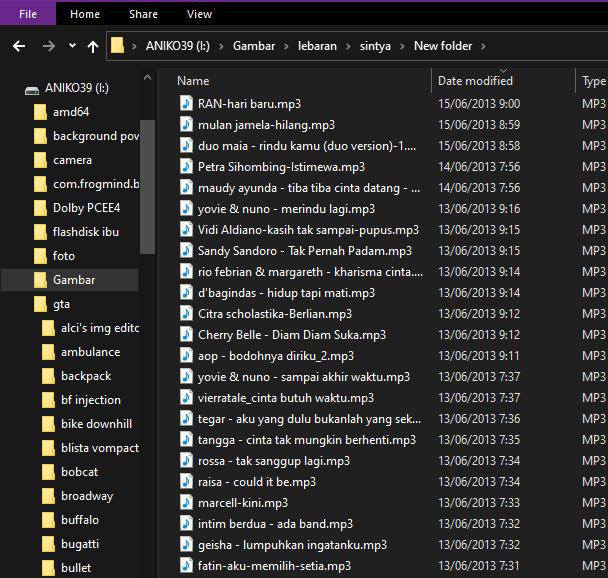Select Vidi Aldiano-kasih tak sampai-pupus.mp3
Screen dimensions: 608x578
click(x=308, y=230)
